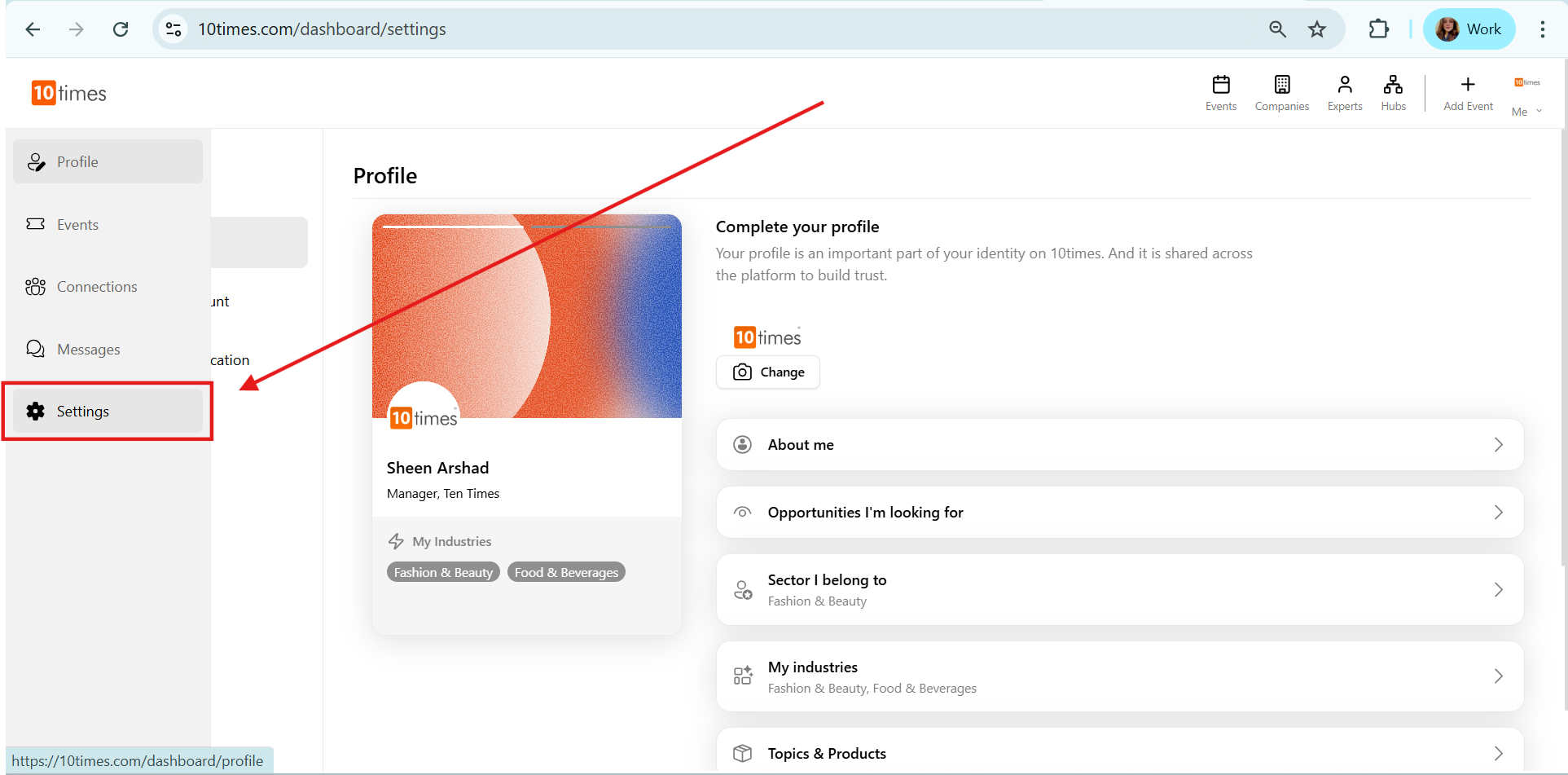Select Profile in the sidebar

tap(108, 162)
